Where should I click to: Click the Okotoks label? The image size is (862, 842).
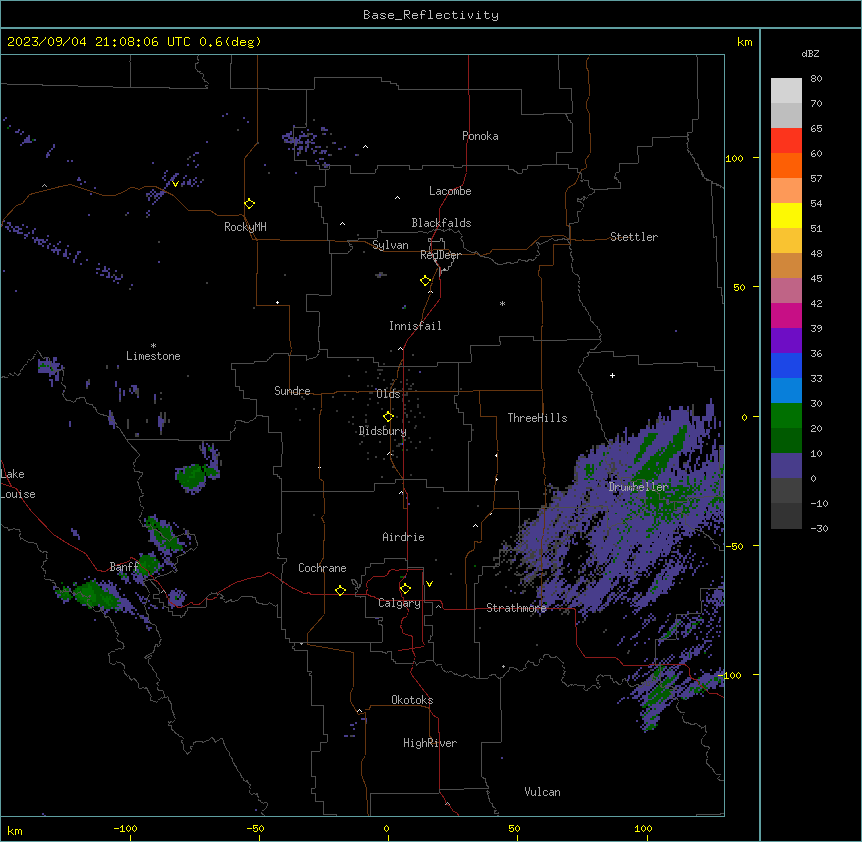(x=412, y=700)
